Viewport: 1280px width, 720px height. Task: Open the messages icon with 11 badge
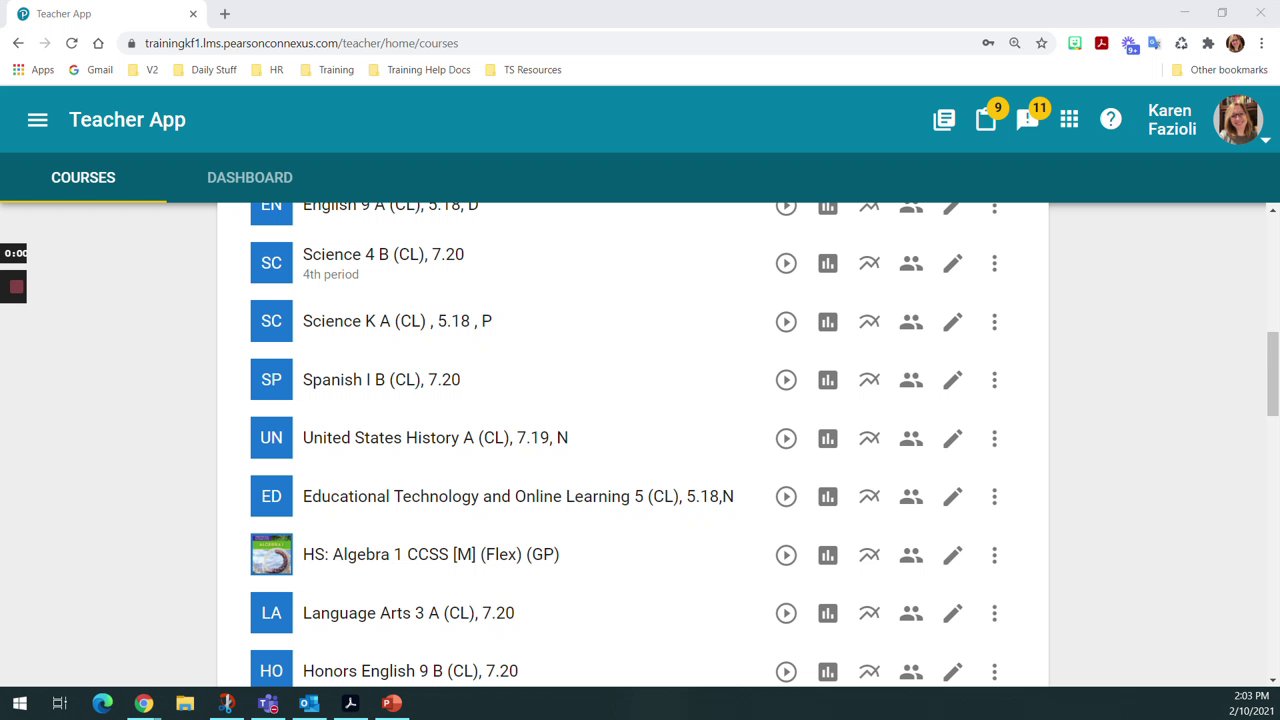tap(1027, 120)
